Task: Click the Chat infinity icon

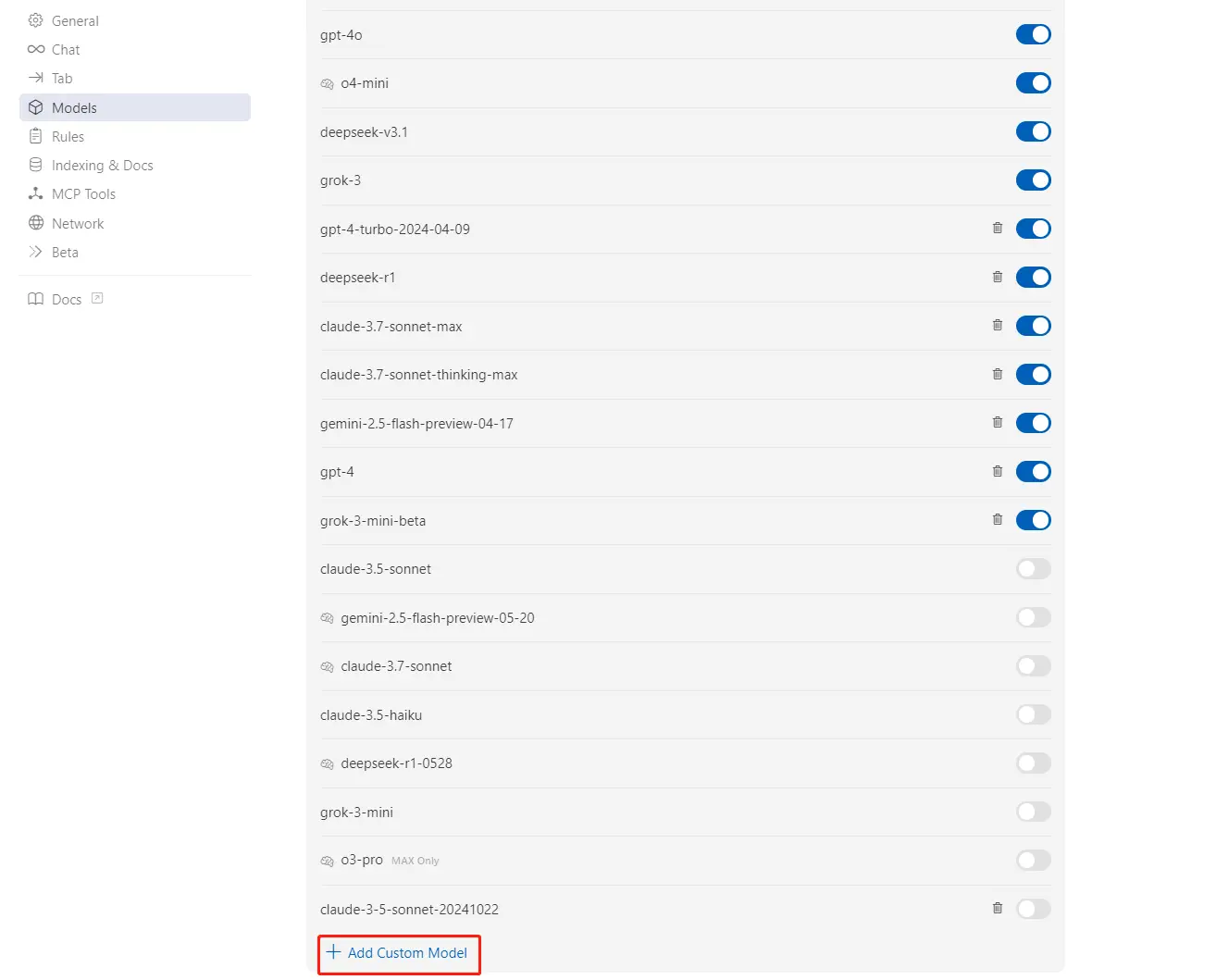Action: click(36, 49)
